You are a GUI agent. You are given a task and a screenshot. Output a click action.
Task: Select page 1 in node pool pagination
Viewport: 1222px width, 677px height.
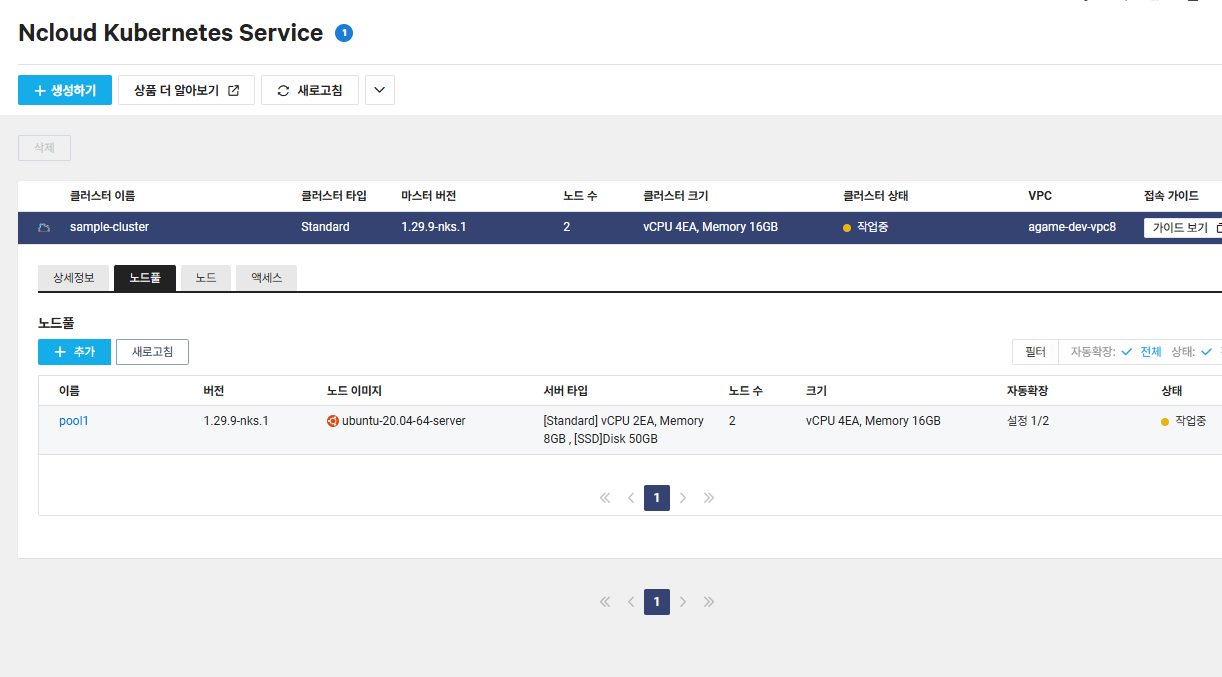click(x=657, y=498)
